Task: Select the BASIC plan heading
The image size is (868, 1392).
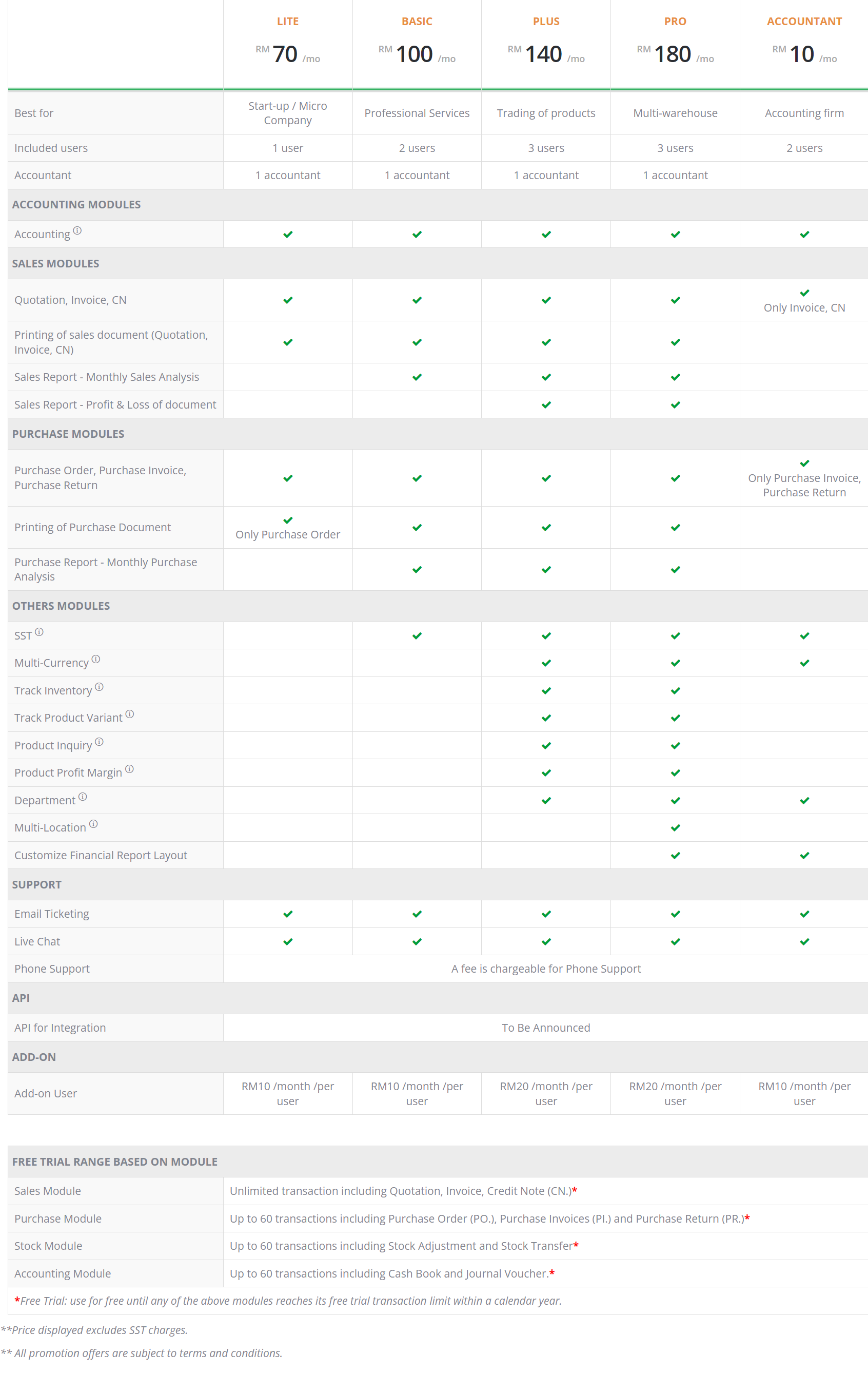Action: 417,21
